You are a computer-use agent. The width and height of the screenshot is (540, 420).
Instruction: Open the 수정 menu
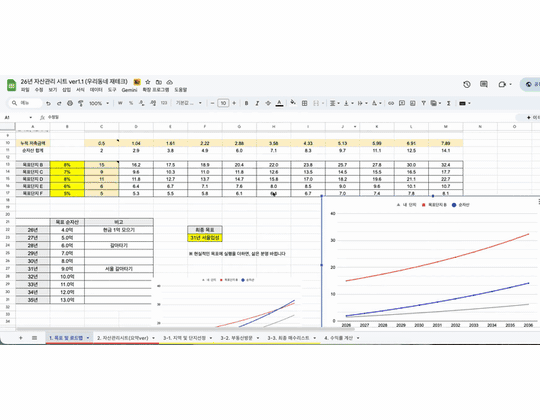39,90
